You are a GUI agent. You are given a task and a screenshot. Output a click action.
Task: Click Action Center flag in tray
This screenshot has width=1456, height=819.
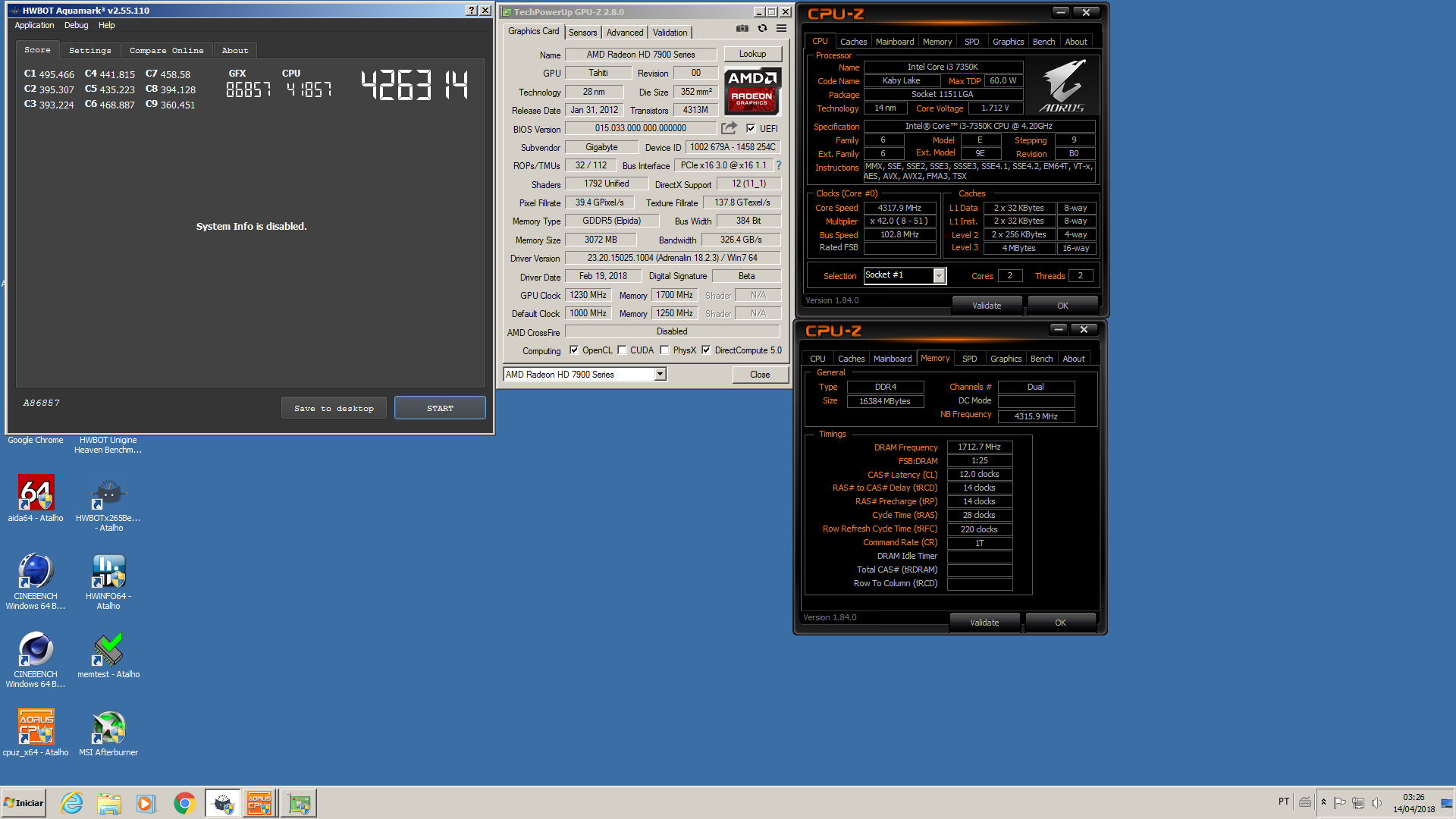tap(1339, 802)
